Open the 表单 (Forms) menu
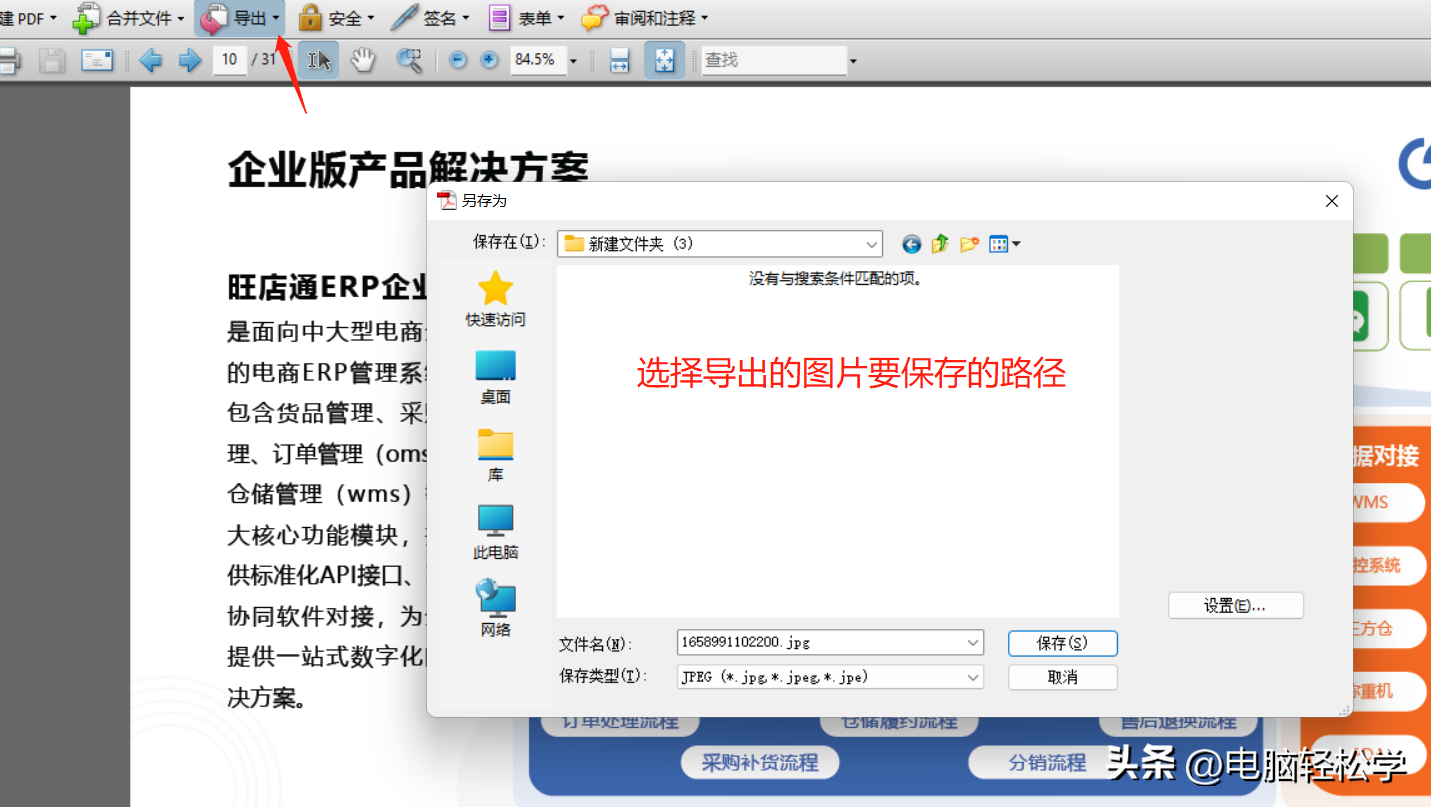 (526, 18)
